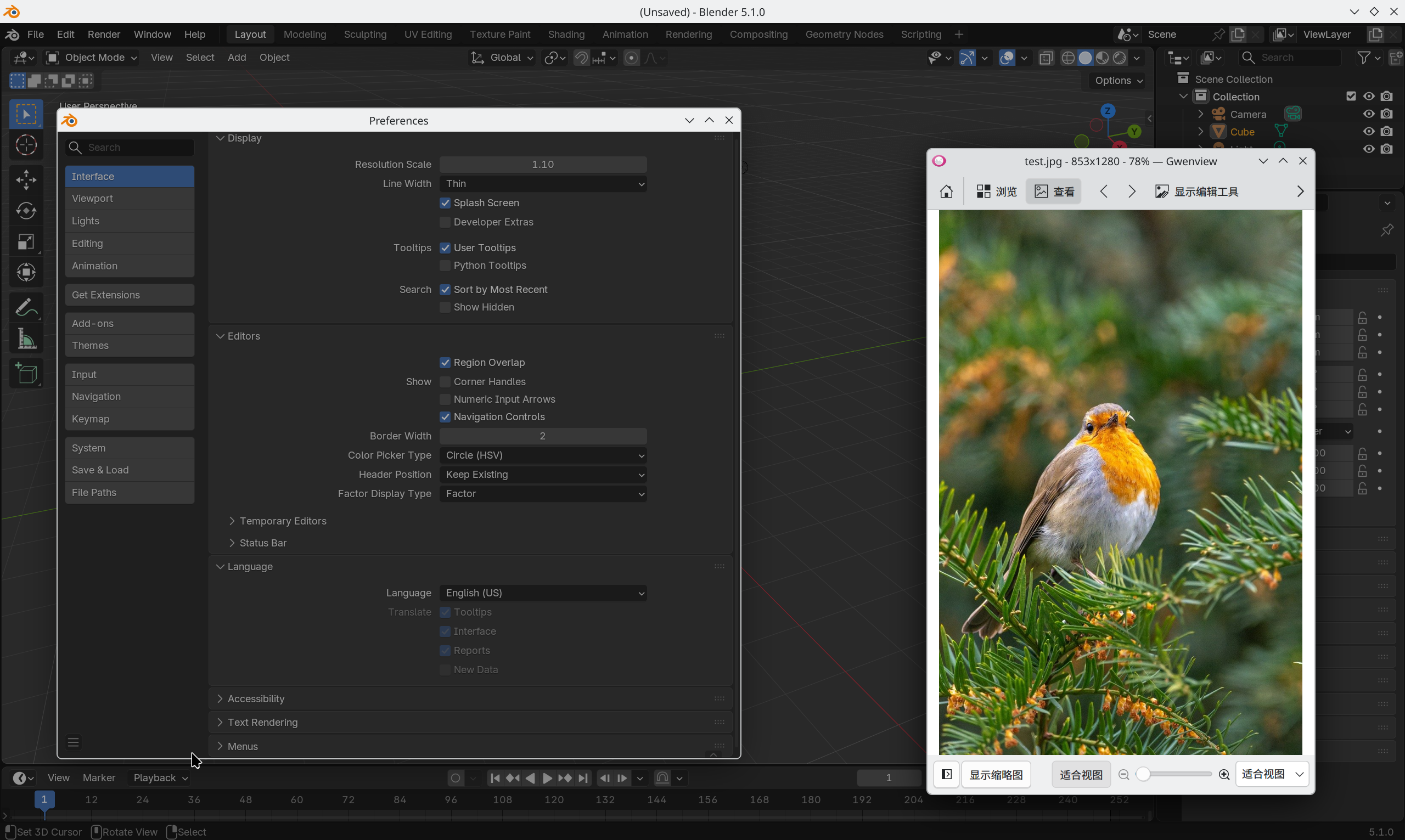Enable the Developer Extras checkbox

(x=445, y=222)
